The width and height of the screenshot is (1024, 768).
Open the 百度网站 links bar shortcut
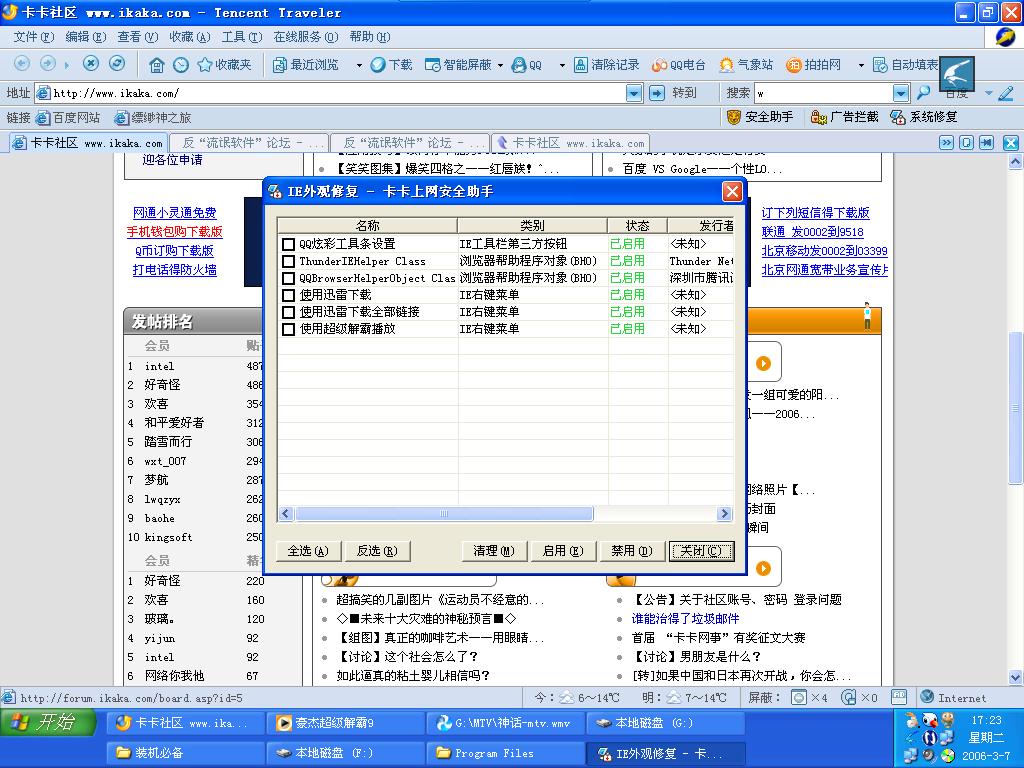pyautogui.click(x=68, y=118)
